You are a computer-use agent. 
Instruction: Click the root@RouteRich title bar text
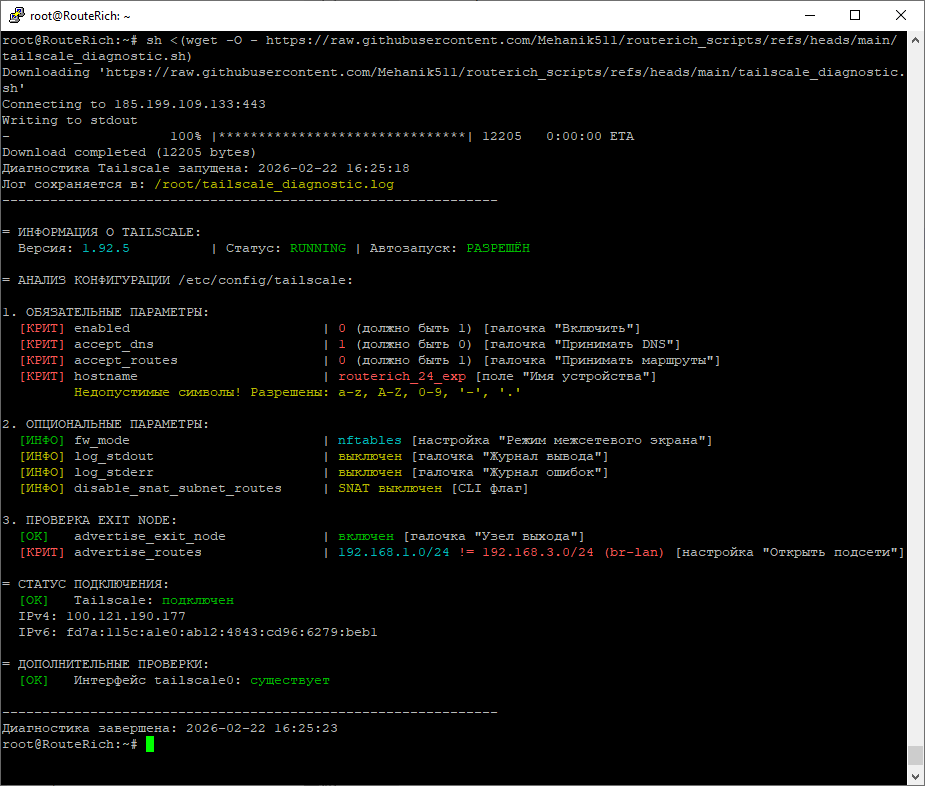pos(78,16)
